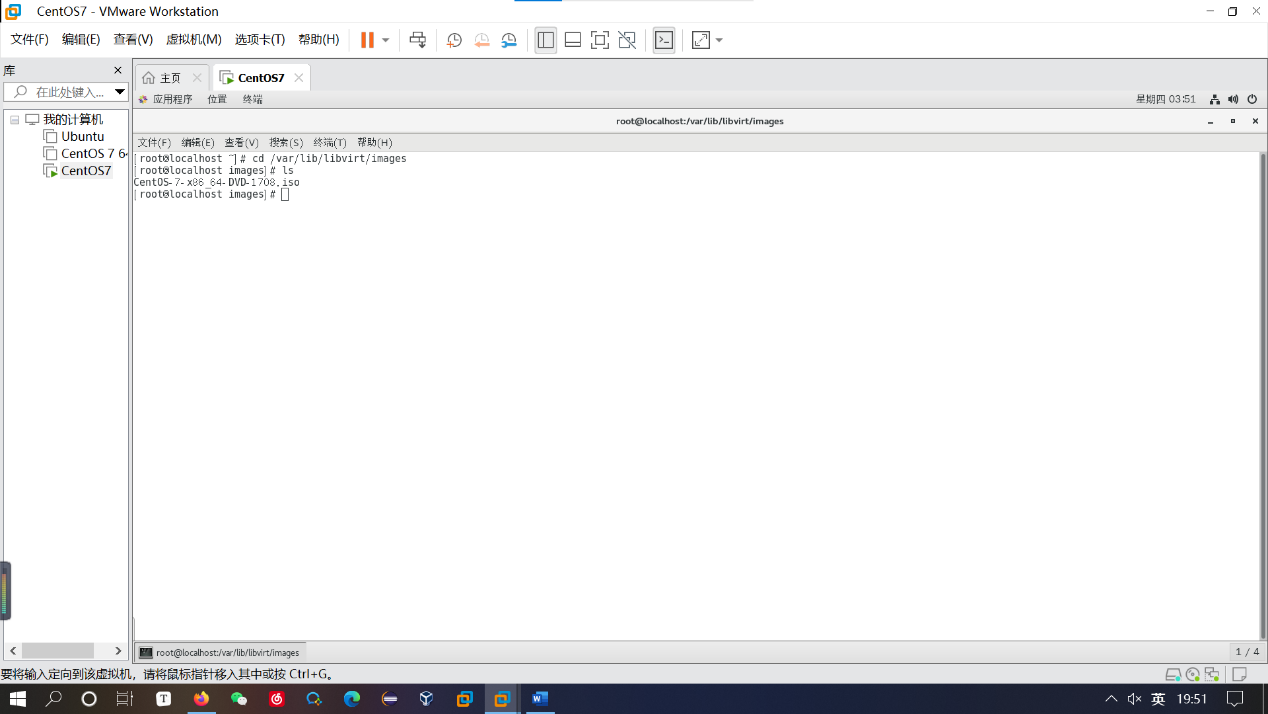Viewport: 1268px width, 714px height.
Task: Open Word from the Windows taskbar
Action: coord(540,699)
